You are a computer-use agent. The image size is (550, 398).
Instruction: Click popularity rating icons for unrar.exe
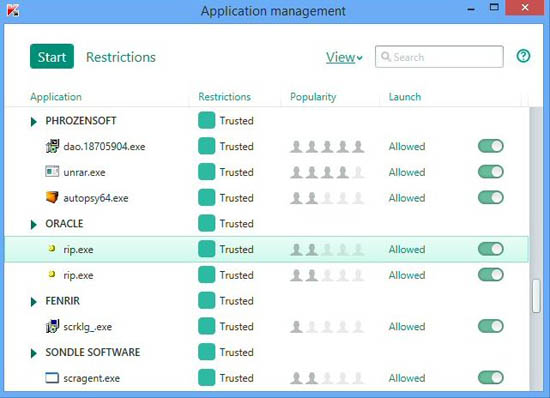(x=327, y=172)
